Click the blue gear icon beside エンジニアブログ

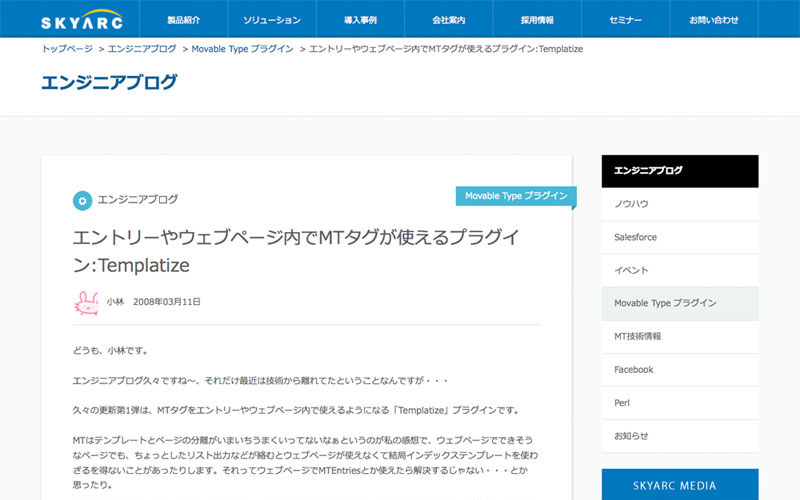(83, 201)
